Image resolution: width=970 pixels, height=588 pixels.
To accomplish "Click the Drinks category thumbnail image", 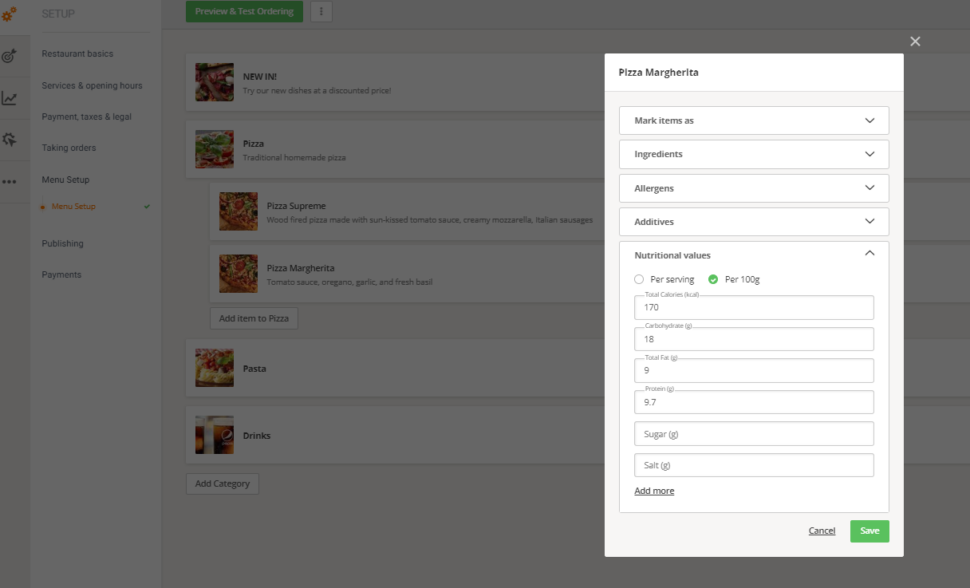I will point(214,435).
